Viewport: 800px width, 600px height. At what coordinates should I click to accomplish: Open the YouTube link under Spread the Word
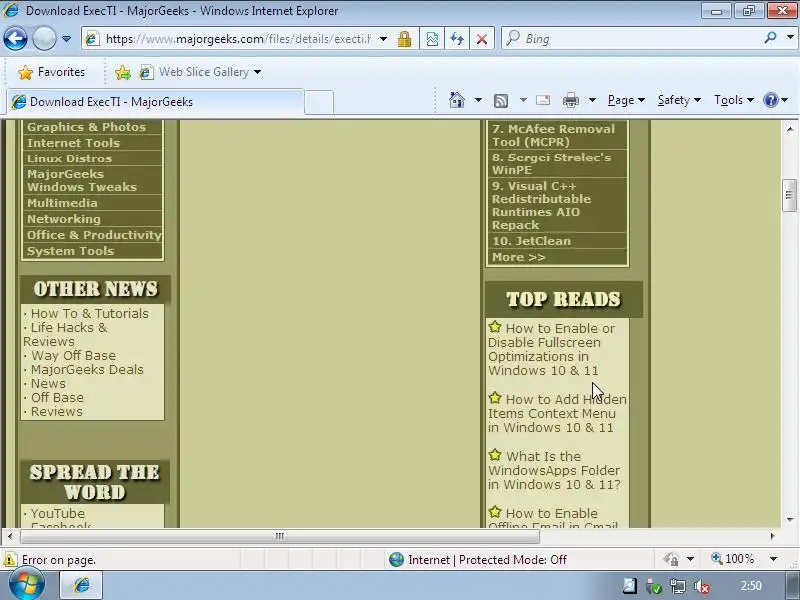58,513
